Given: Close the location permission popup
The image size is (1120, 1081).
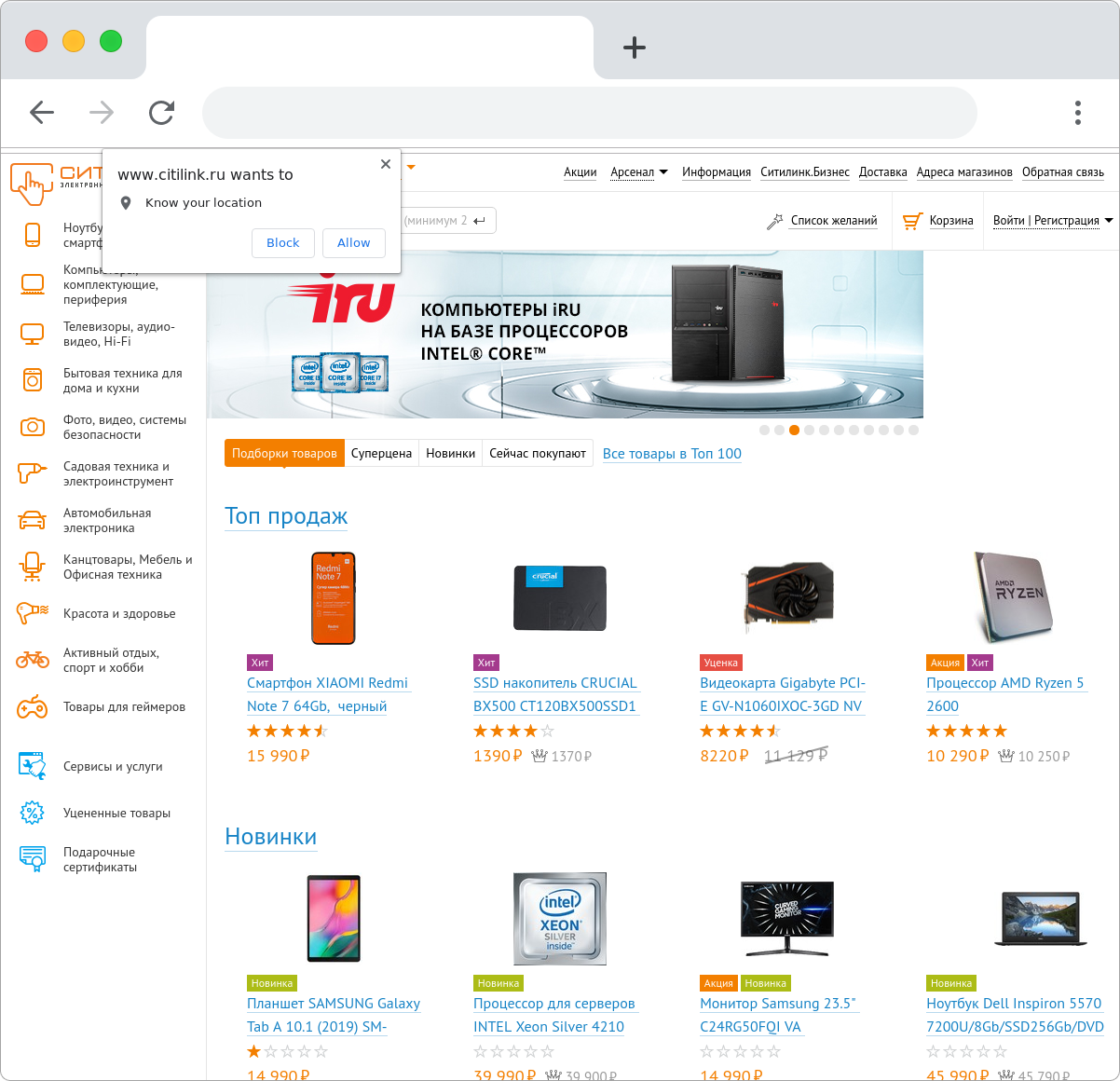Looking at the screenshot, I should (386, 164).
